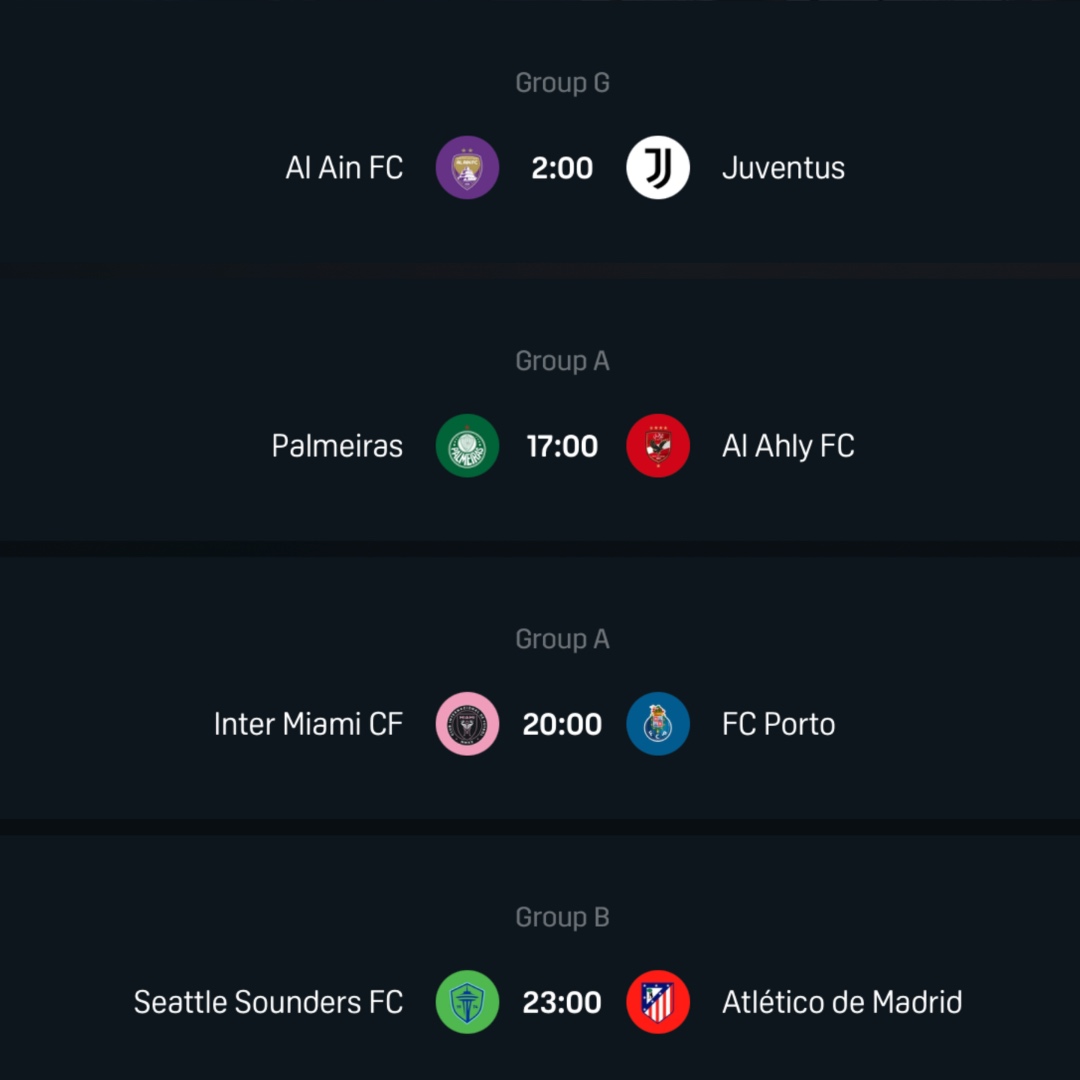The image size is (1080, 1080).
Task: Click the Group G label
Action: click(x=562, y=82)
